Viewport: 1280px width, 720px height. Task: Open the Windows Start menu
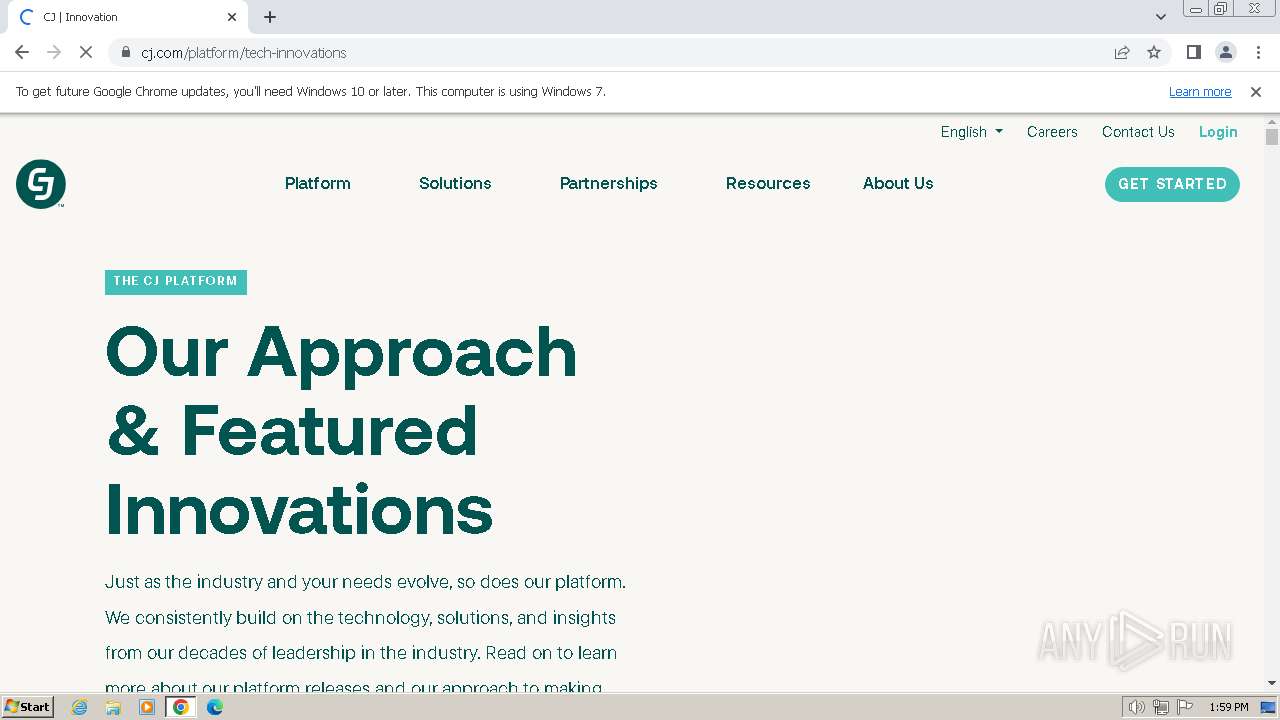28,707
